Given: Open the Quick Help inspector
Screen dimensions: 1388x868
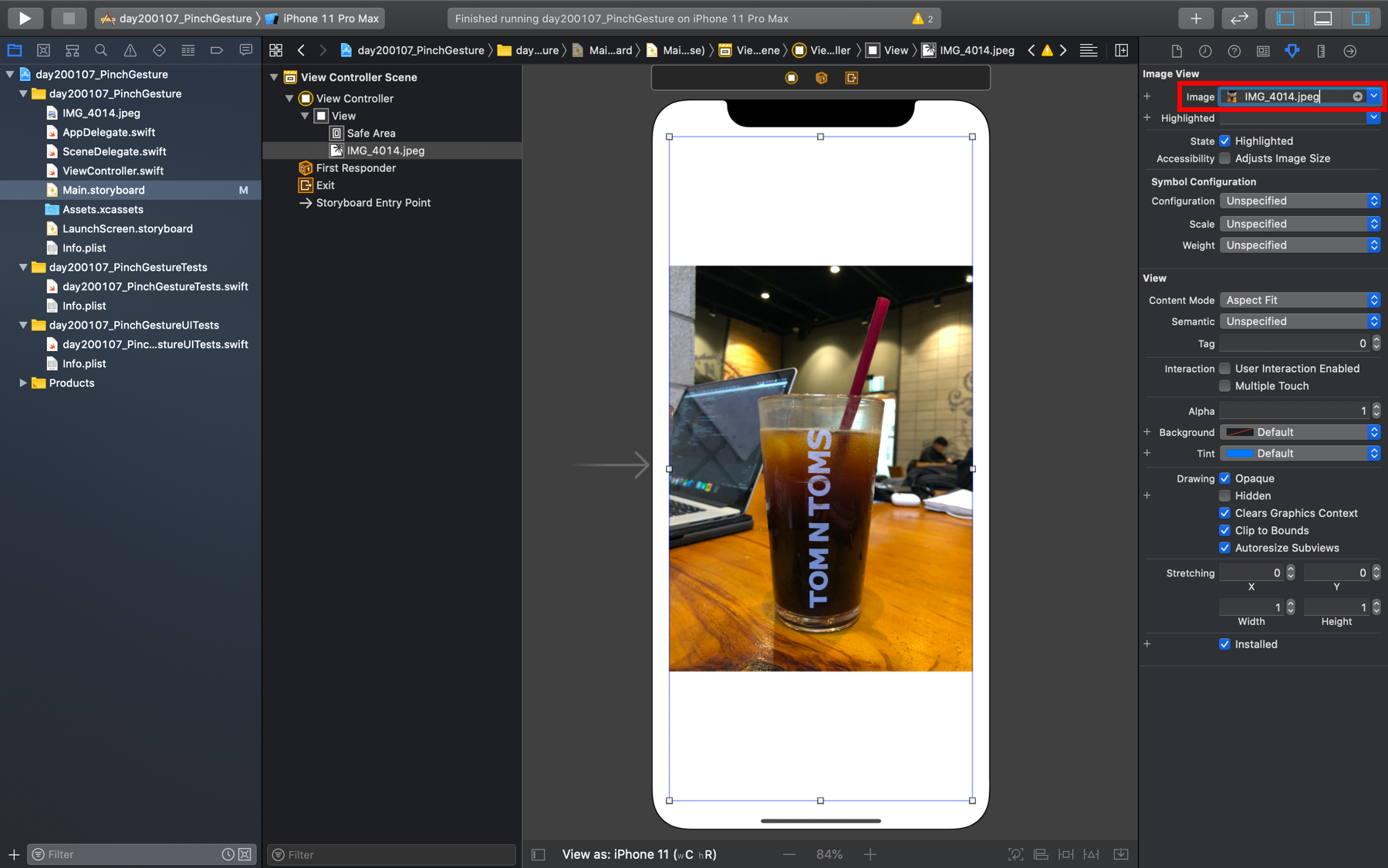Looking at the screenshot, I should (1234, 51).
